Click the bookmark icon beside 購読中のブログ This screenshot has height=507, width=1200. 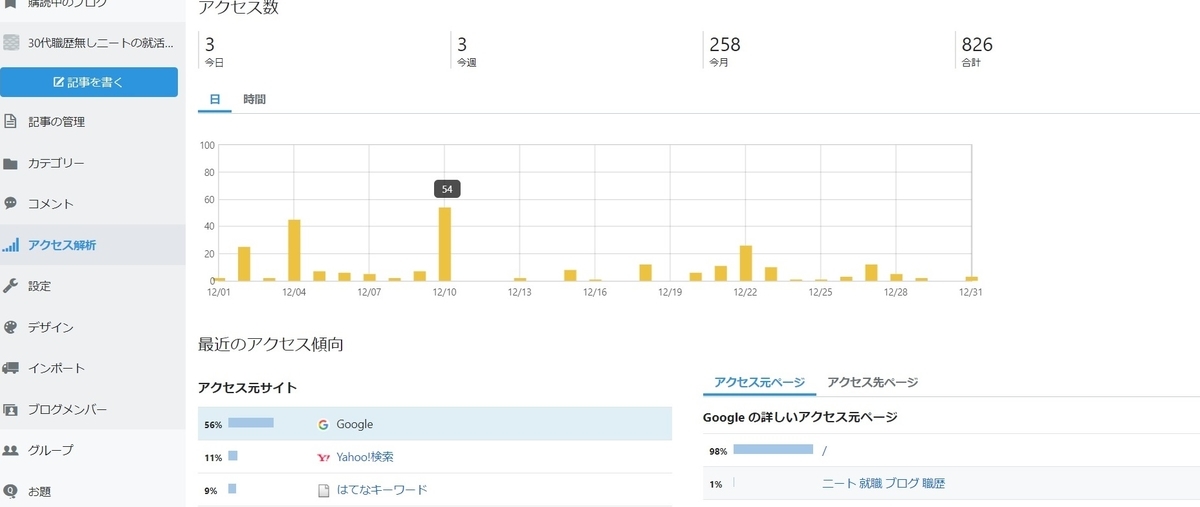click(10, 4)
